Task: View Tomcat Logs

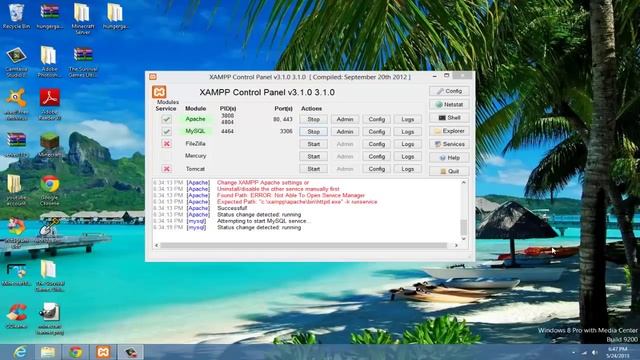Action: click(407, 169)
